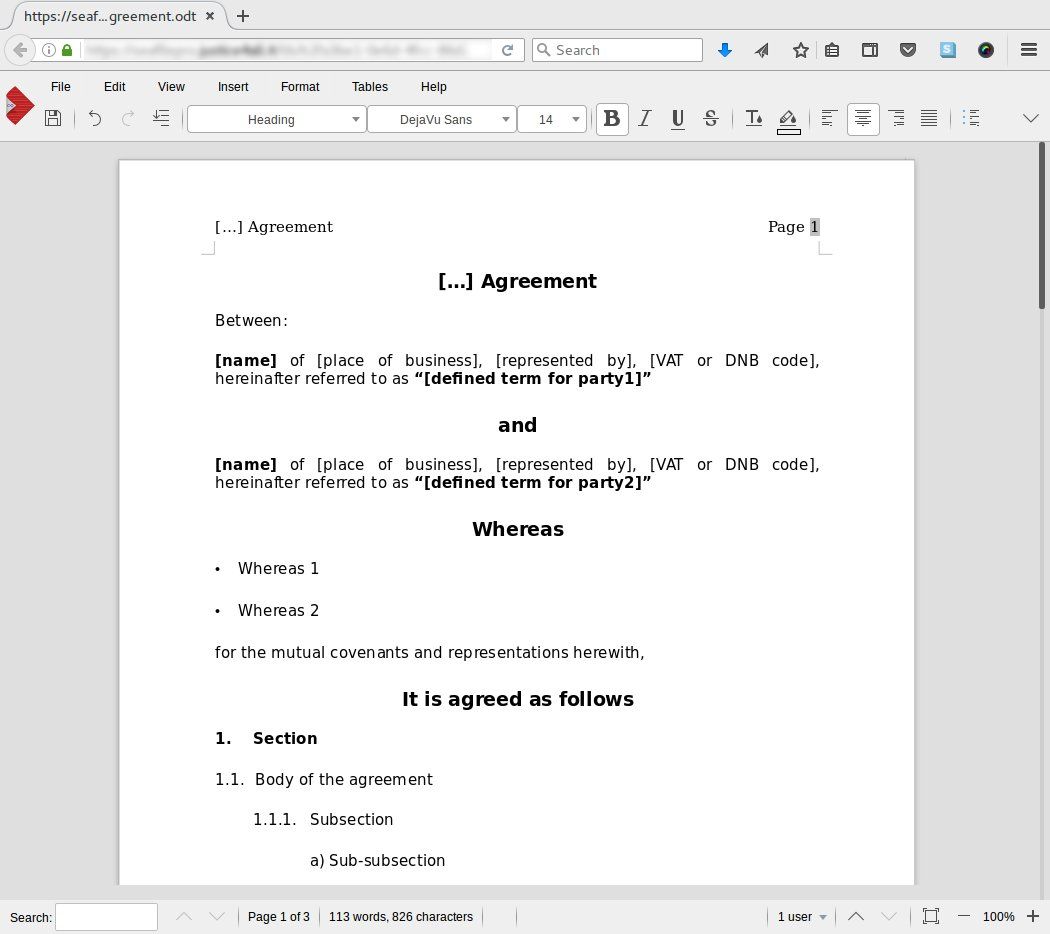1050x934 pixels.
Task: Expand the hidden toolbar items chevron
Action: point(1031,119)
